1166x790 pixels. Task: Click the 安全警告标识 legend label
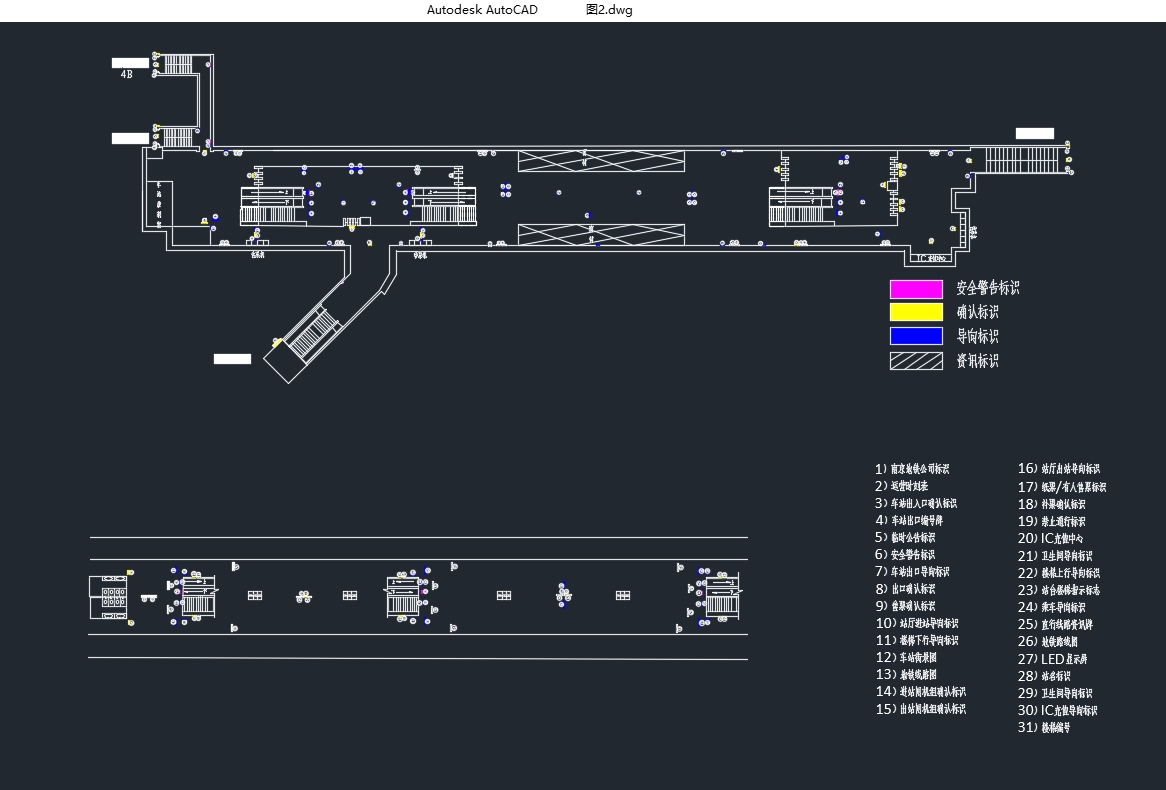pyautogui.click(x=988, y=288)
